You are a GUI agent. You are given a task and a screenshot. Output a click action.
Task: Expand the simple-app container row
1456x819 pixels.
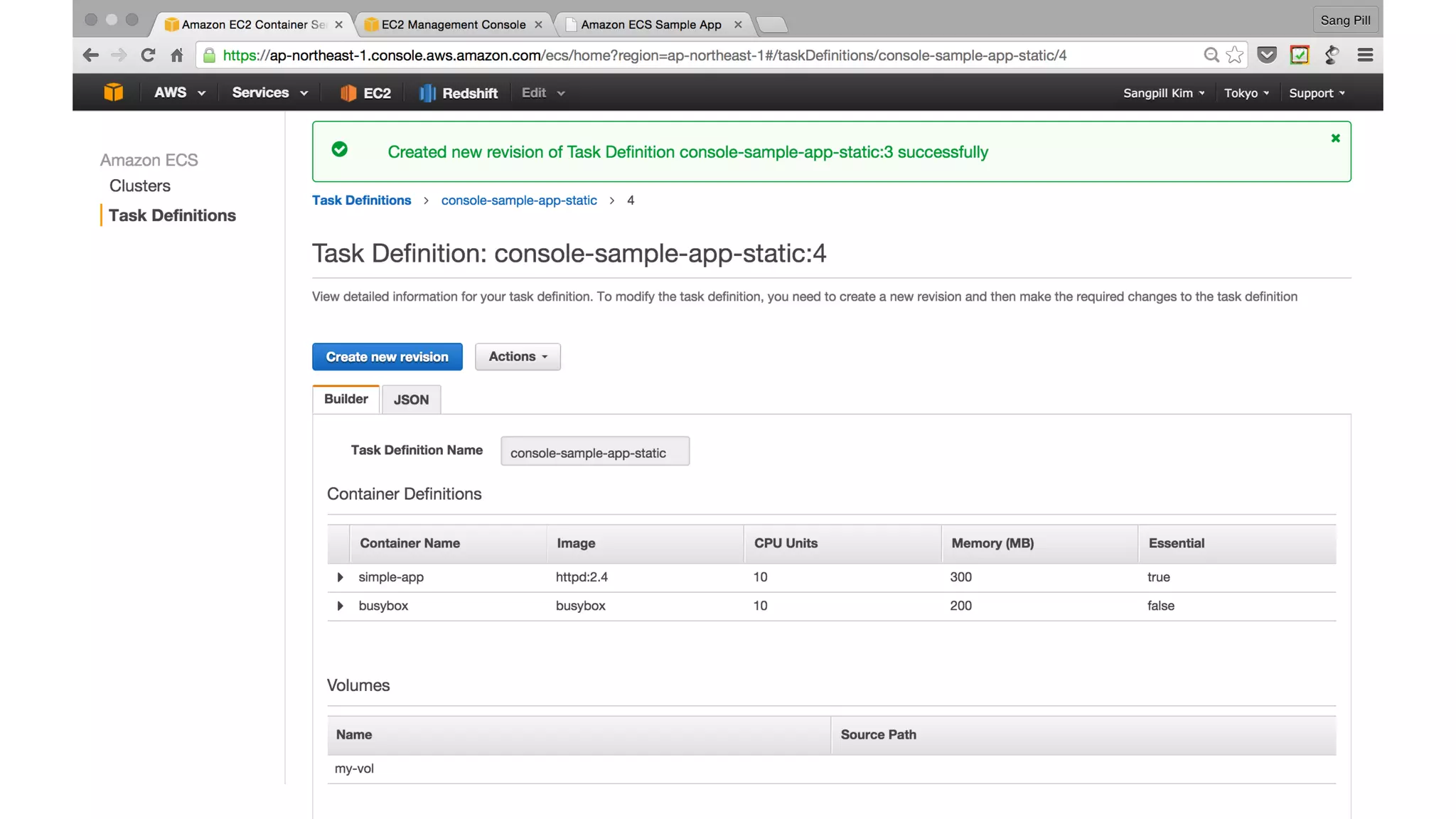point(340,577)
